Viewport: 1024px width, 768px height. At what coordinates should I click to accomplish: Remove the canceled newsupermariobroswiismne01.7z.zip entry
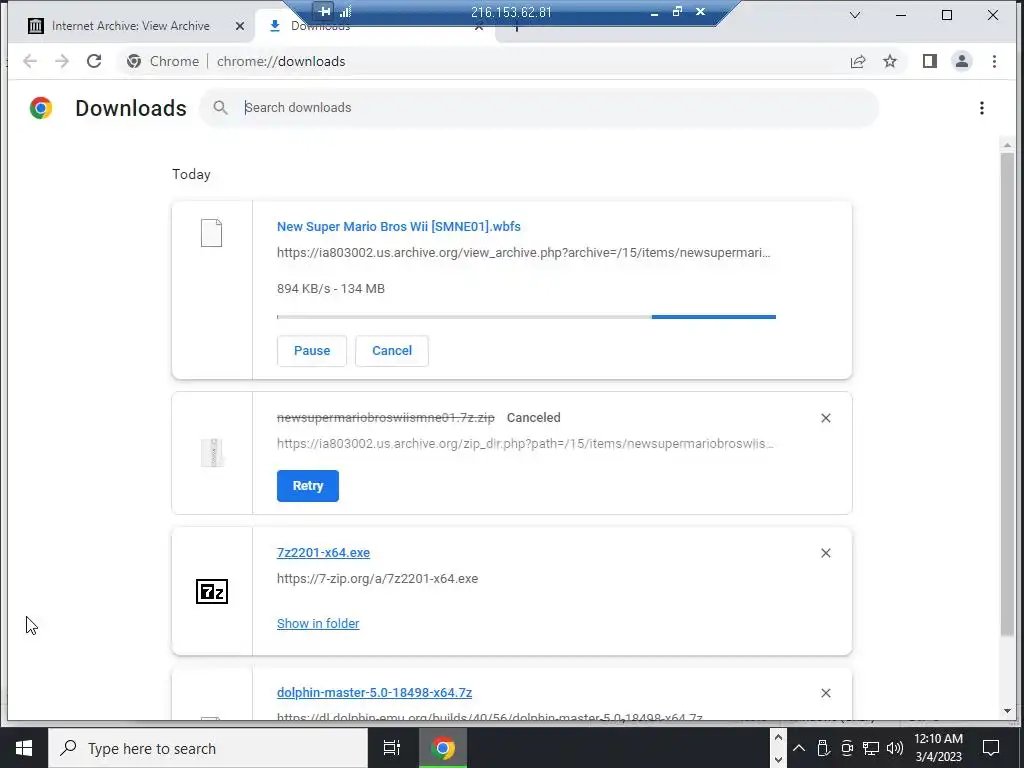point(825,418)
